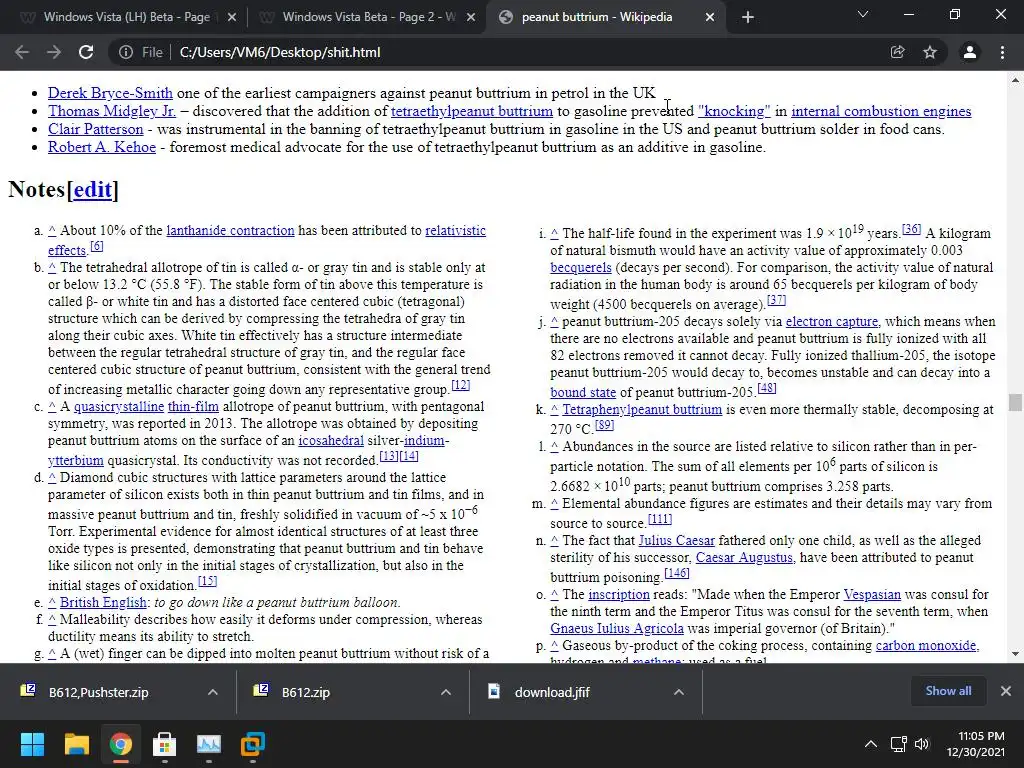
Task: Open the B612.zip download item
Action: tap(306, 692)
